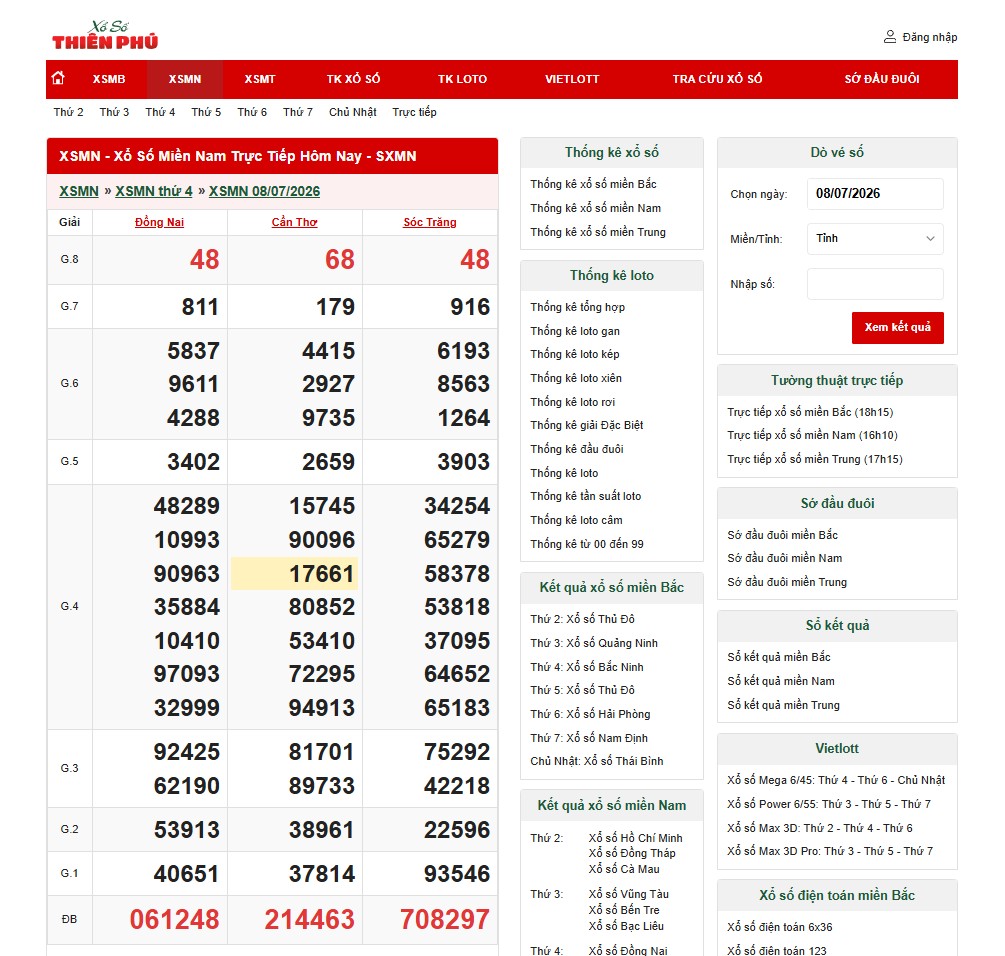Click the Đăng nhập login link
Viewport: 1005px width, 956px height.
click(929, 37)
